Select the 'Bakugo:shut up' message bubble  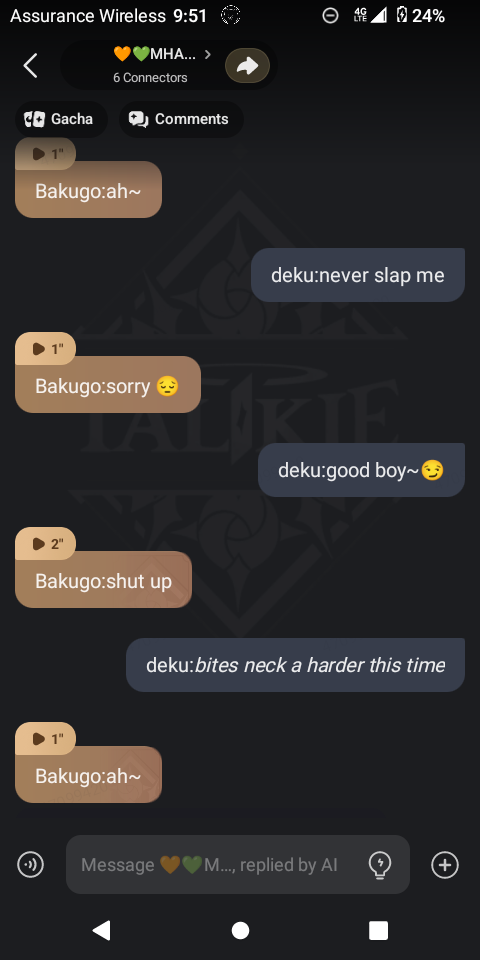(103, 580)
